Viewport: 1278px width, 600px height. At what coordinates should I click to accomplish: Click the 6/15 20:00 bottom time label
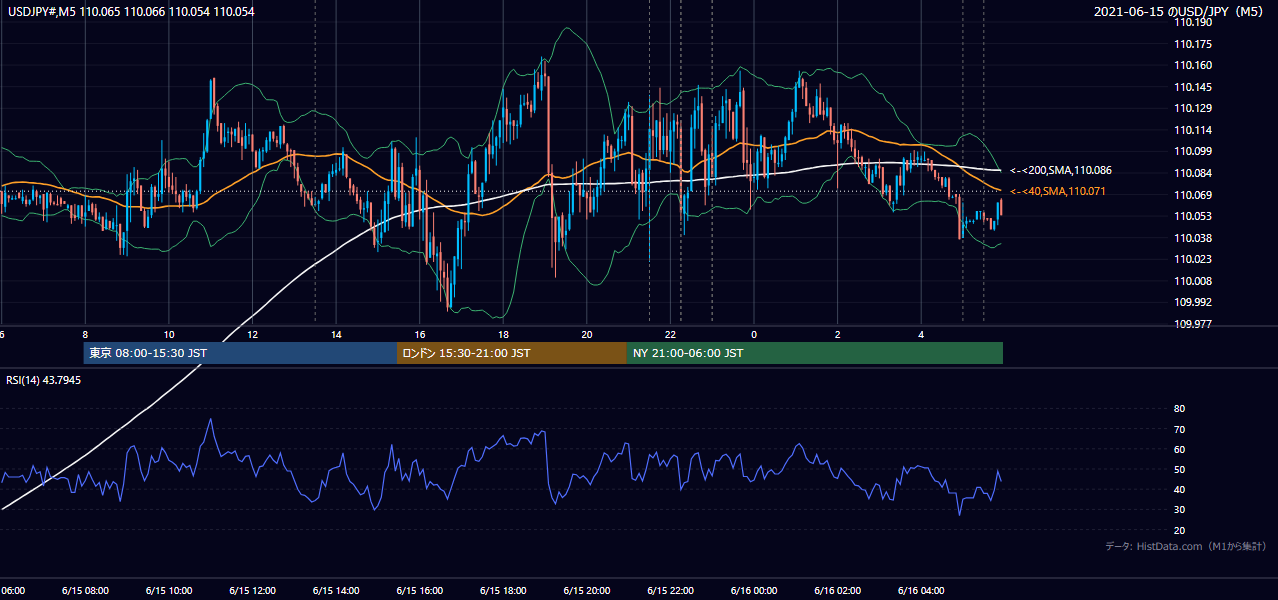click(587, 590)
